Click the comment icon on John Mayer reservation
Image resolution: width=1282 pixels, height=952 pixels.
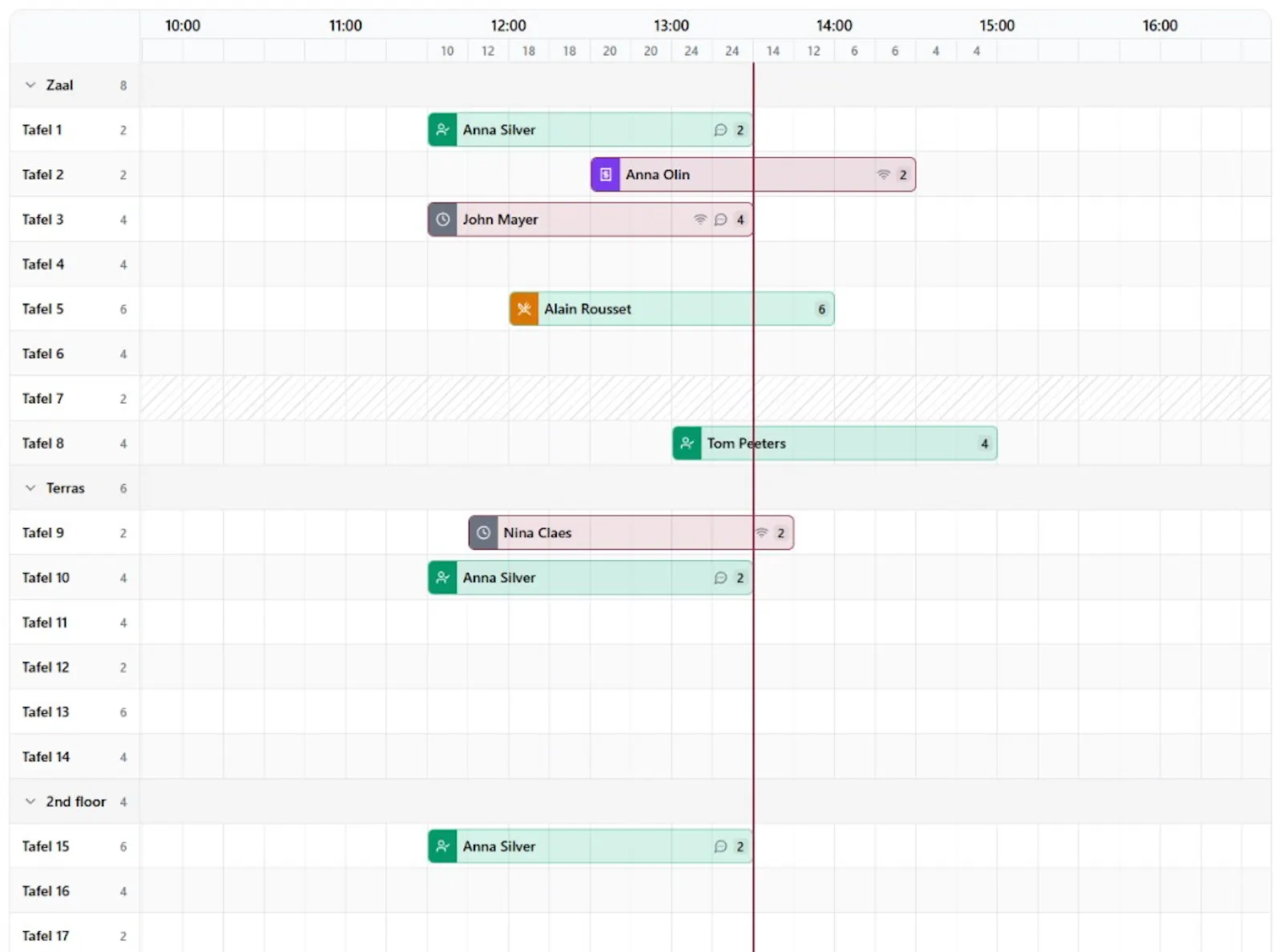click(x=720, y=220)
